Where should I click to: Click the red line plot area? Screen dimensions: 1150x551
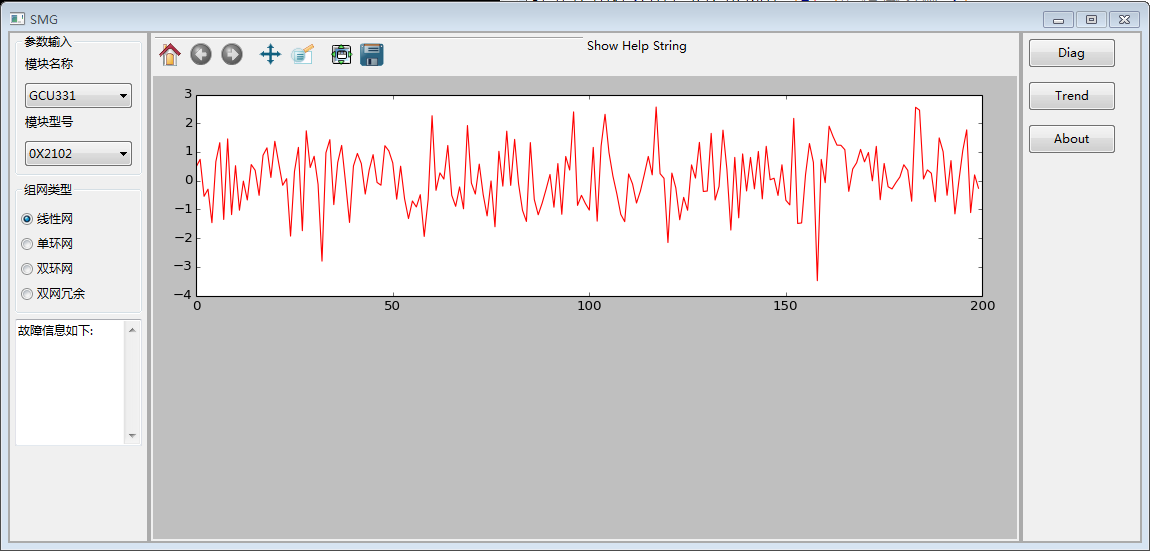click(x=589, y=196)
